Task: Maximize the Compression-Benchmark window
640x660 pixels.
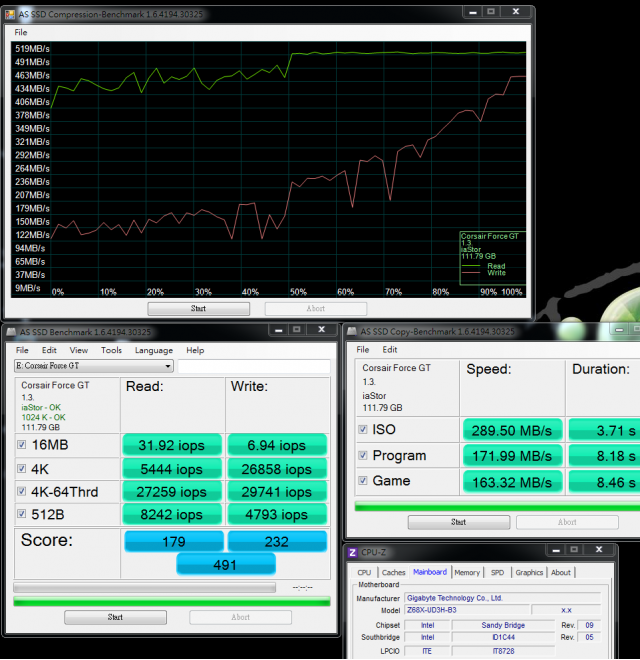Action: click(x=491, y=12)
